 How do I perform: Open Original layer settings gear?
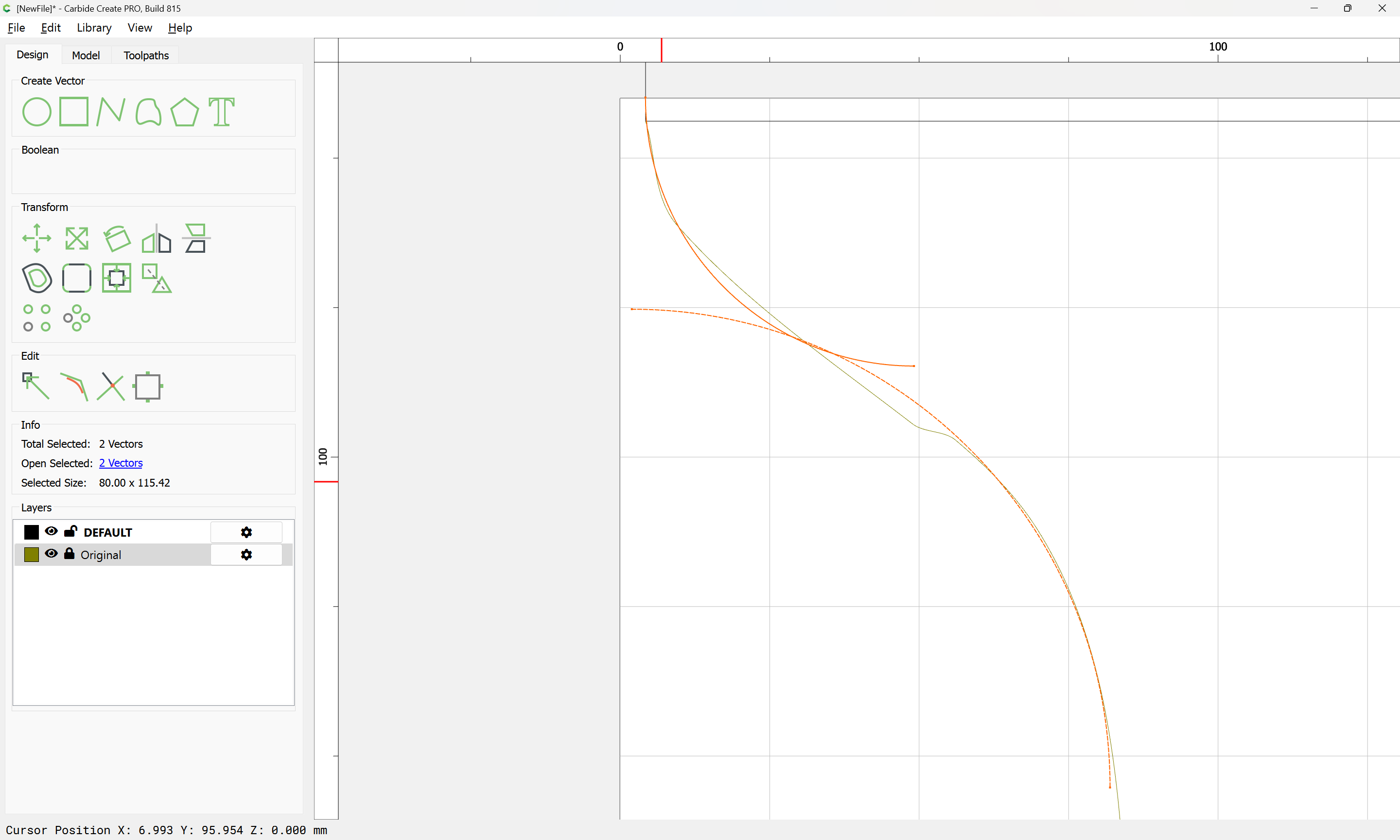point(246,555)
